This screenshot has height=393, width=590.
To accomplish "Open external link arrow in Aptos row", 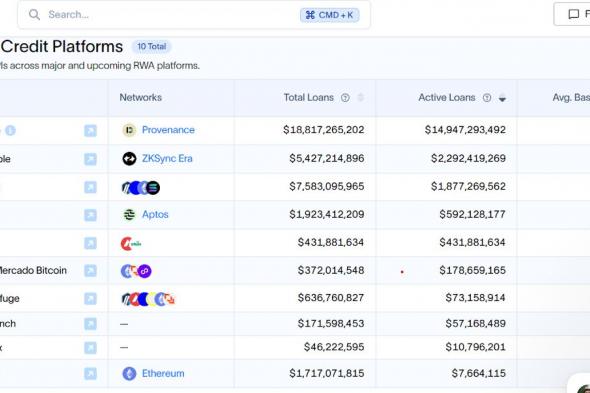I will [90, 215].
